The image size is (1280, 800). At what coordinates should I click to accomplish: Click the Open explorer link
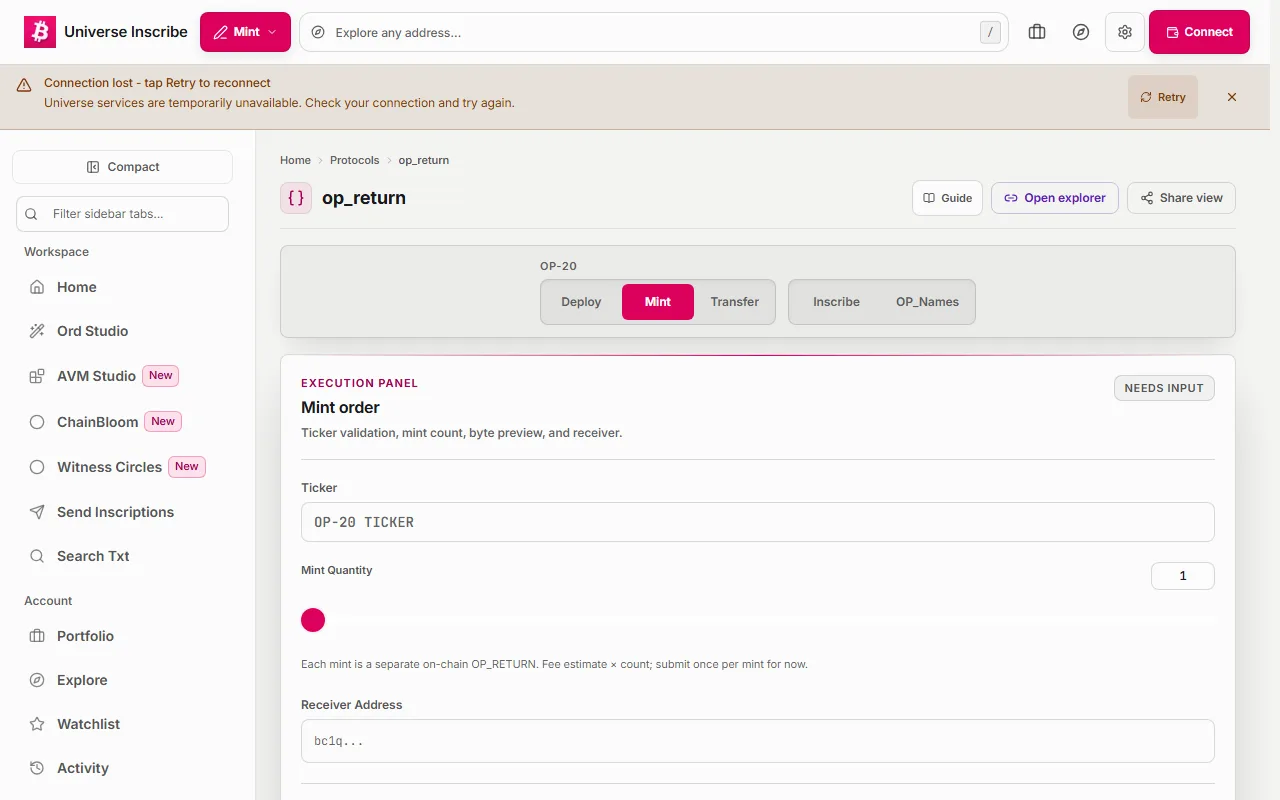[1055, 198]
